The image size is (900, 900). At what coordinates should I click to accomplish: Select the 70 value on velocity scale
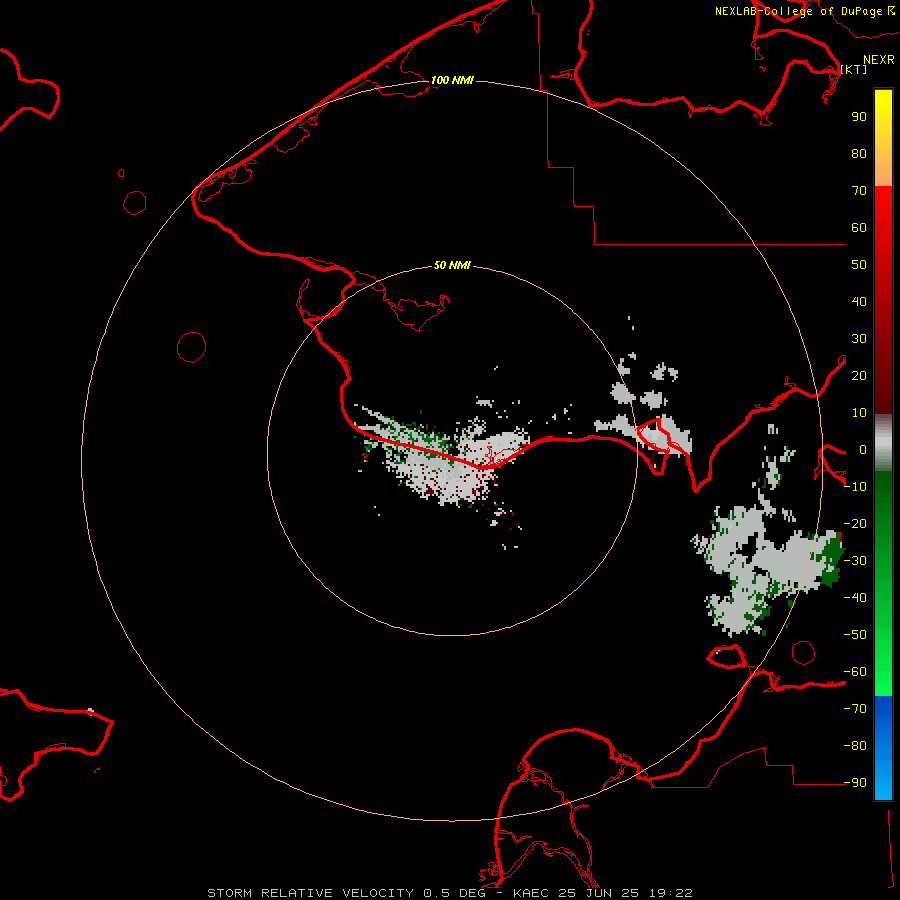click(859, 191)
